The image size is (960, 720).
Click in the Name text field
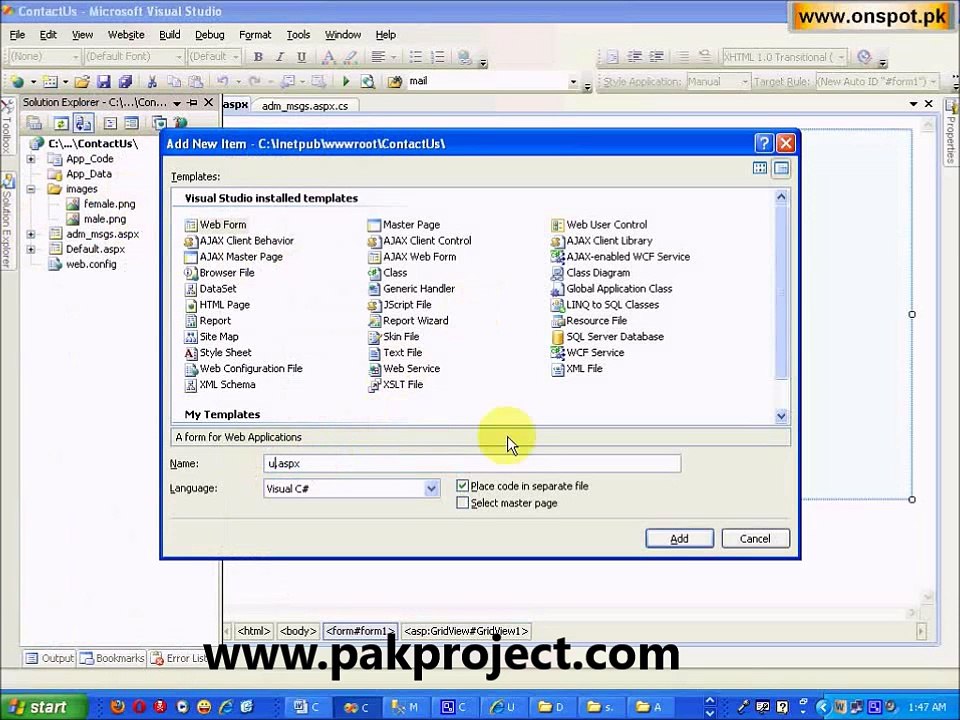(x=472, y=463)
